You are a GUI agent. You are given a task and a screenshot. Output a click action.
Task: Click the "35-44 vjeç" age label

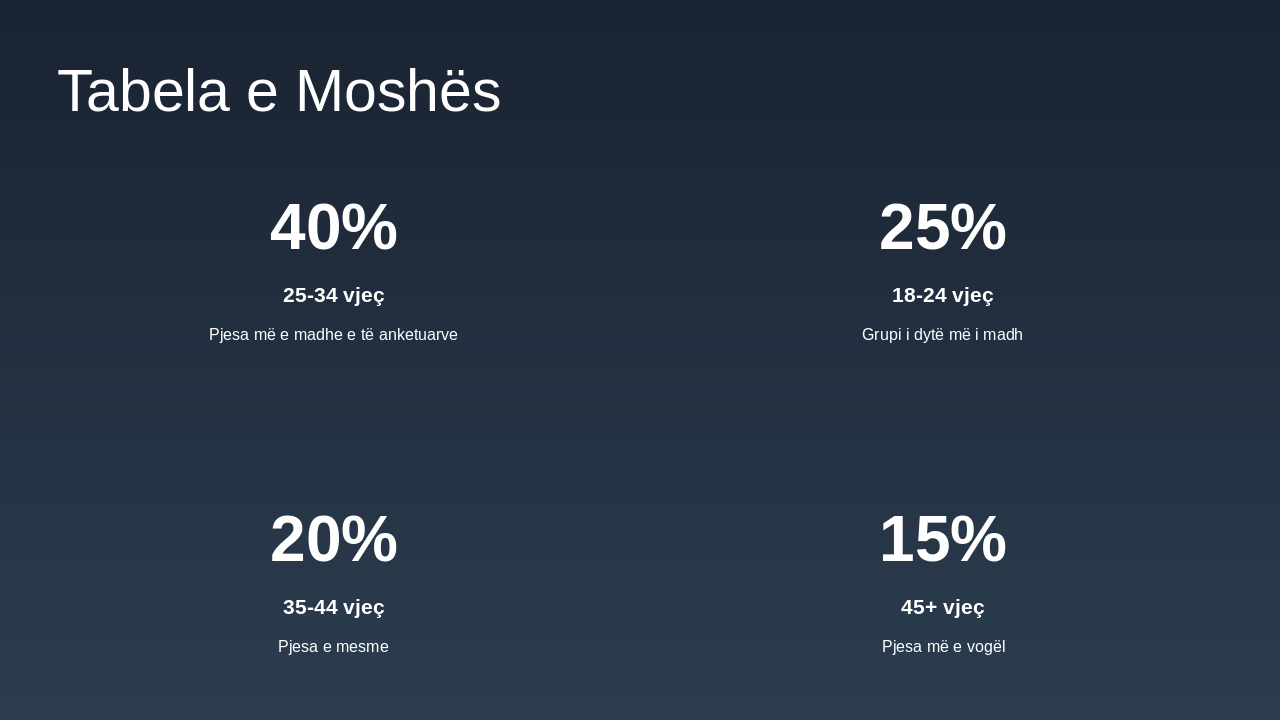(333, 607)
